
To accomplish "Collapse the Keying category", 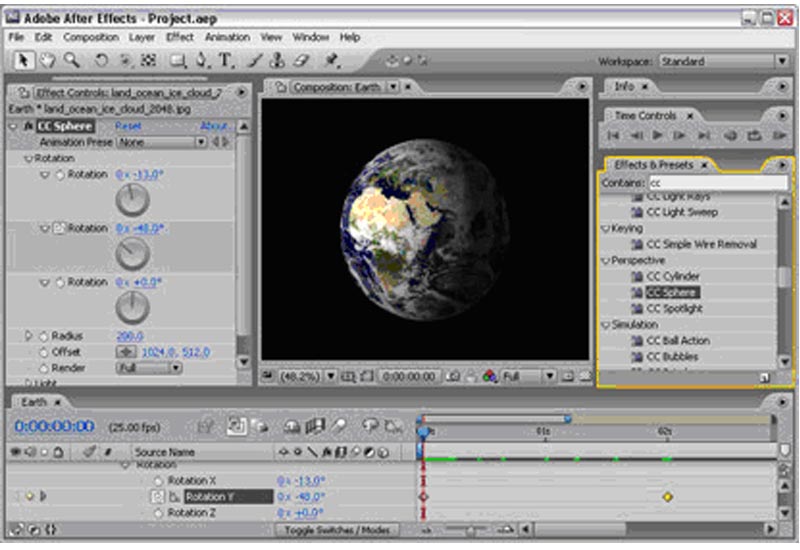I will click(606, 229).
